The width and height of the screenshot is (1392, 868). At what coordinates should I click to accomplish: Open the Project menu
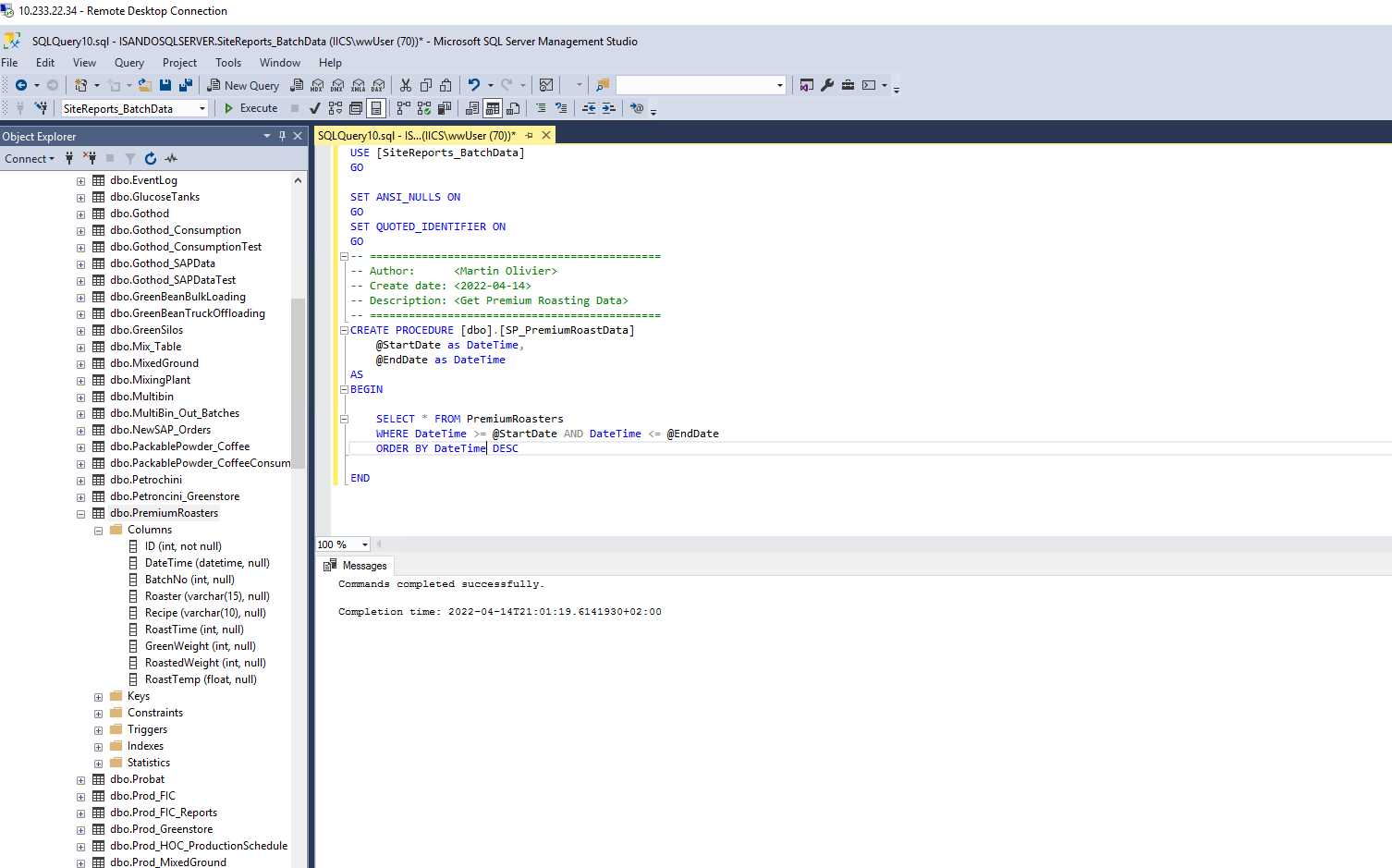click(x=179, y=63)
